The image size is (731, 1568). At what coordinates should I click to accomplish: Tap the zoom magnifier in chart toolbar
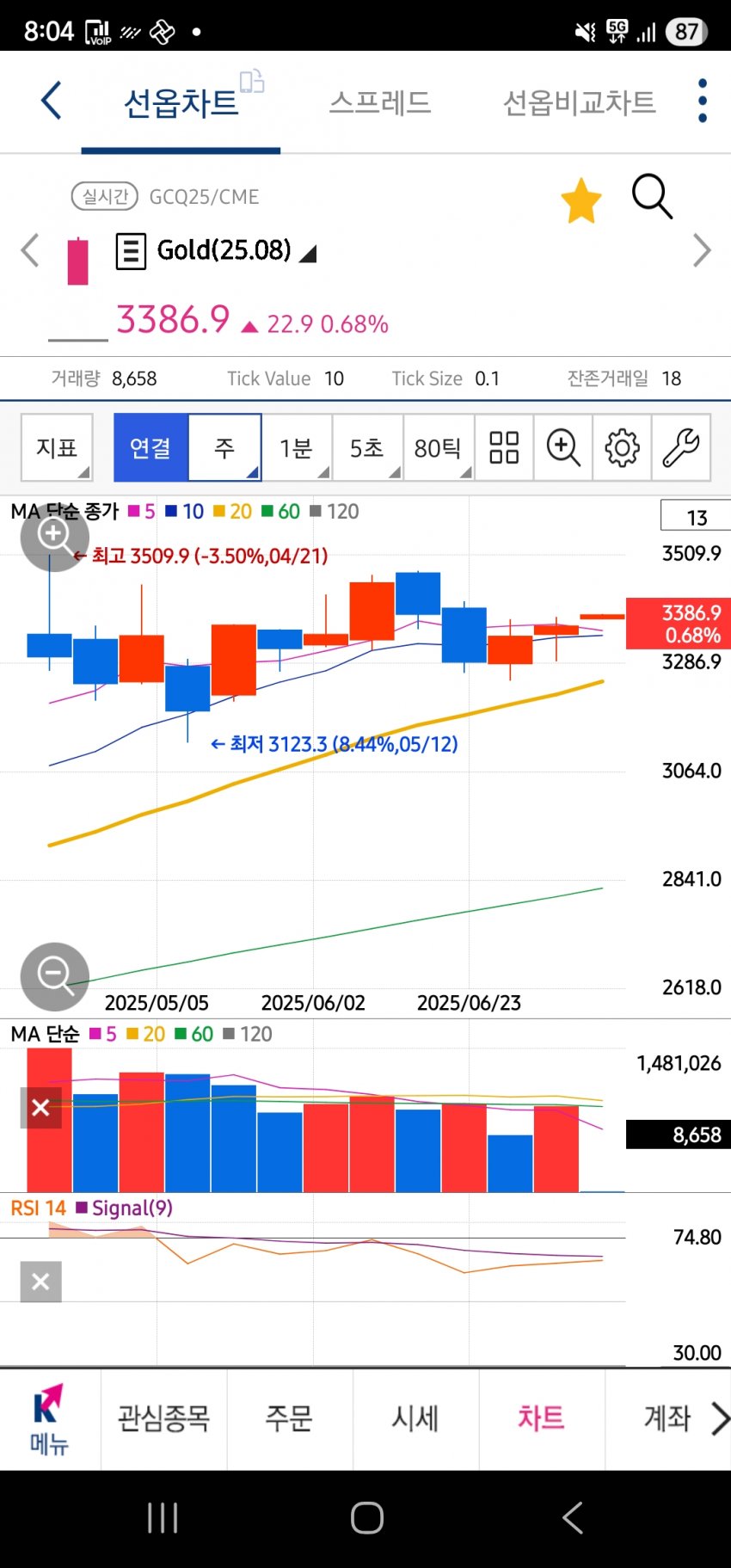(x=563, y=447)
